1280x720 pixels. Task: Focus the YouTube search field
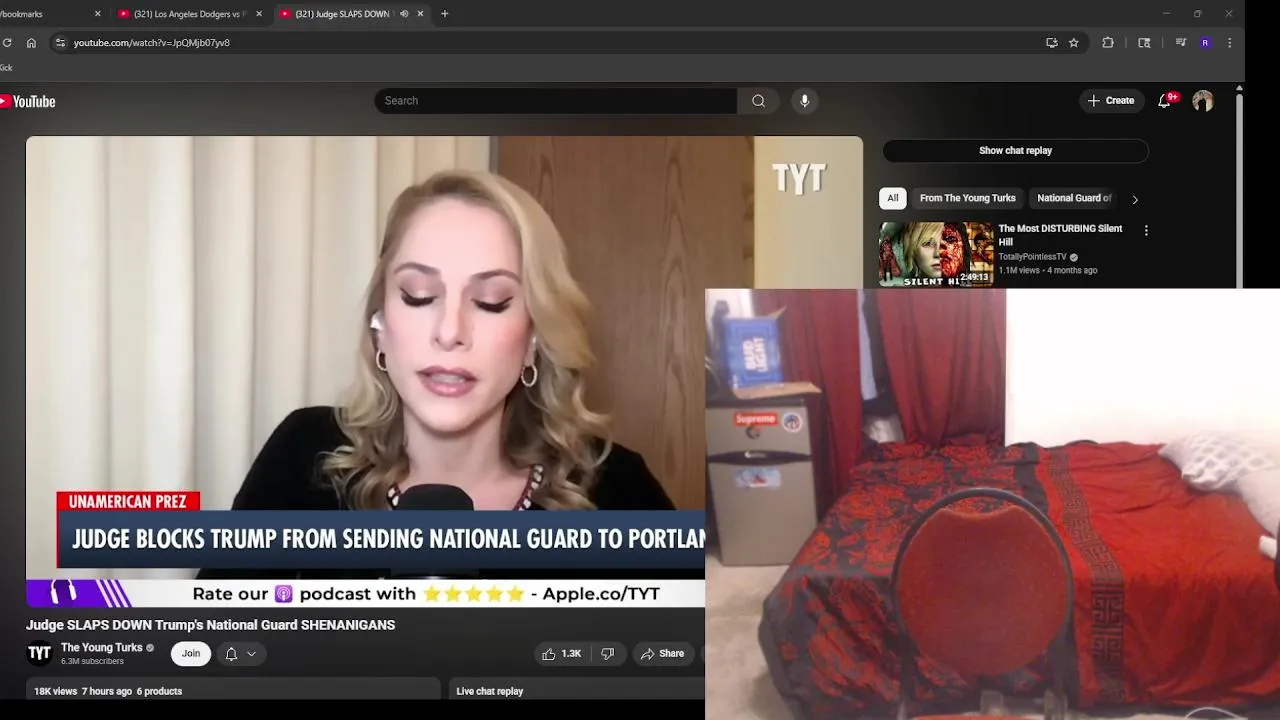[556, 101]
